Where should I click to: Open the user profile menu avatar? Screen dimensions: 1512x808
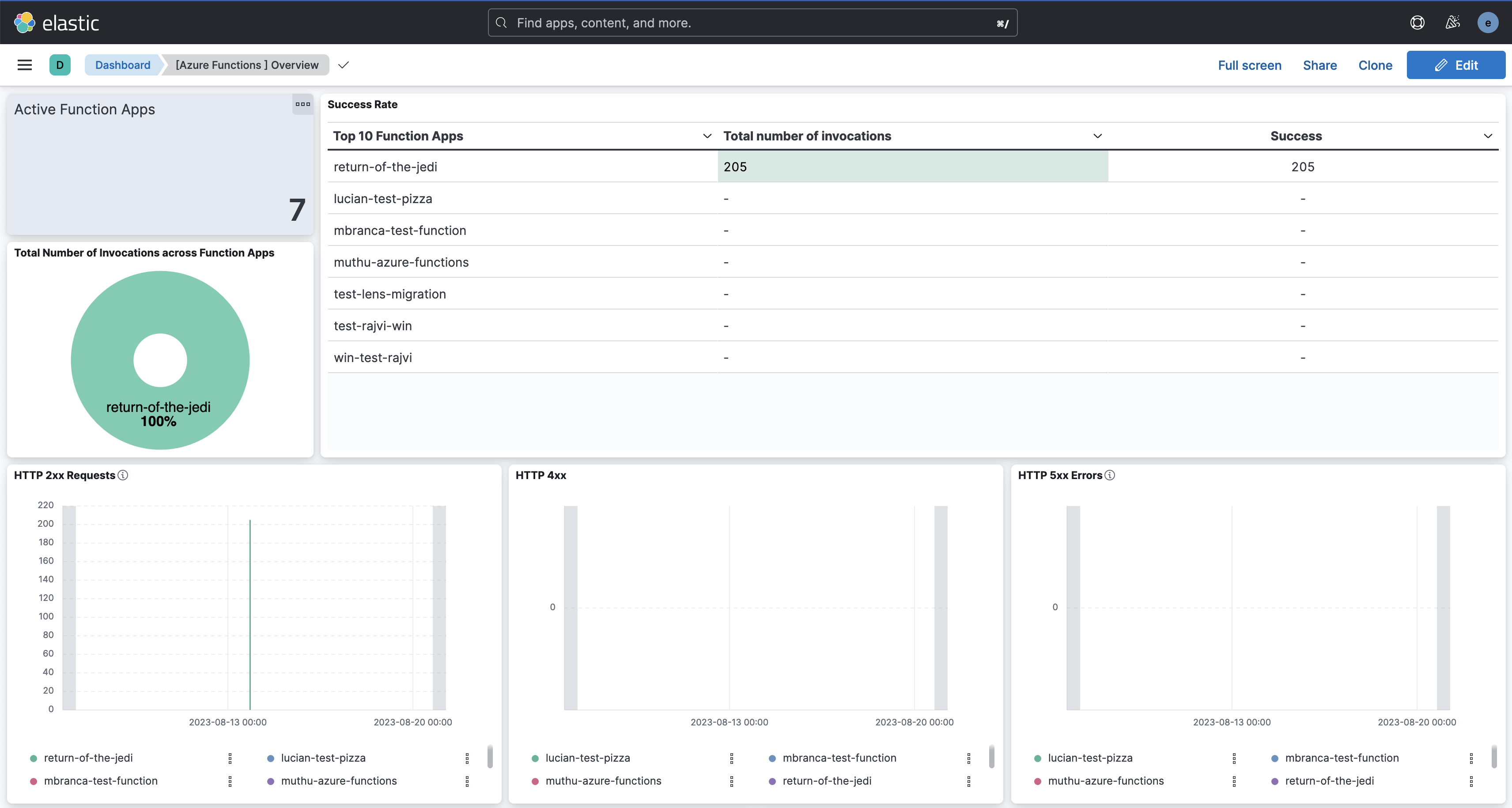1488,23
